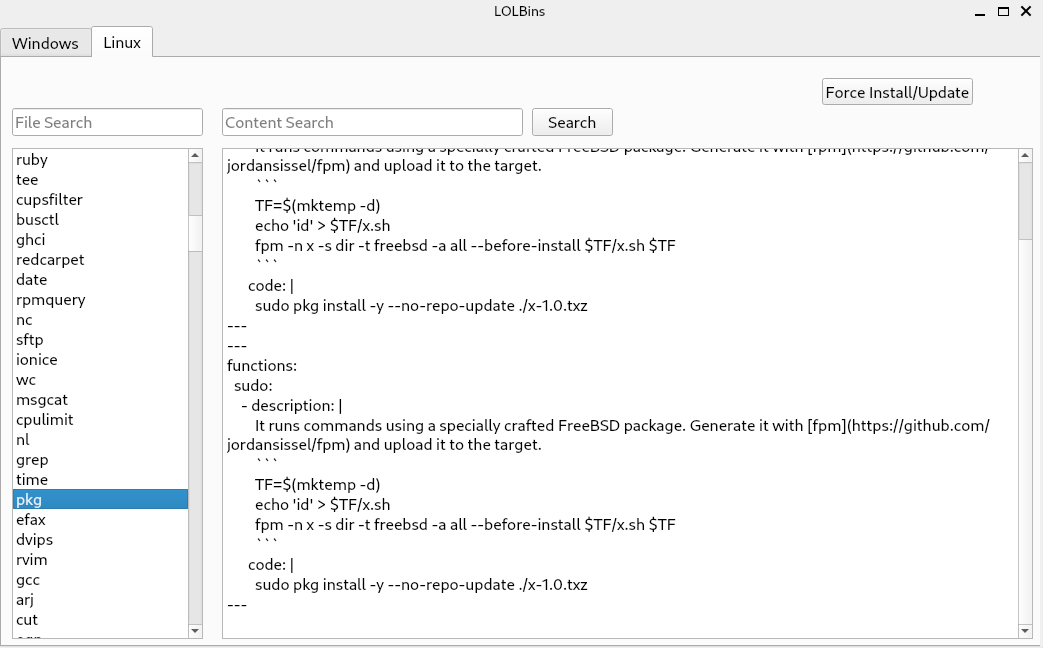This screenshot has width=1043, height=648.
Task: Select rpmquery in the file list
Action: (x=100, y=299)
